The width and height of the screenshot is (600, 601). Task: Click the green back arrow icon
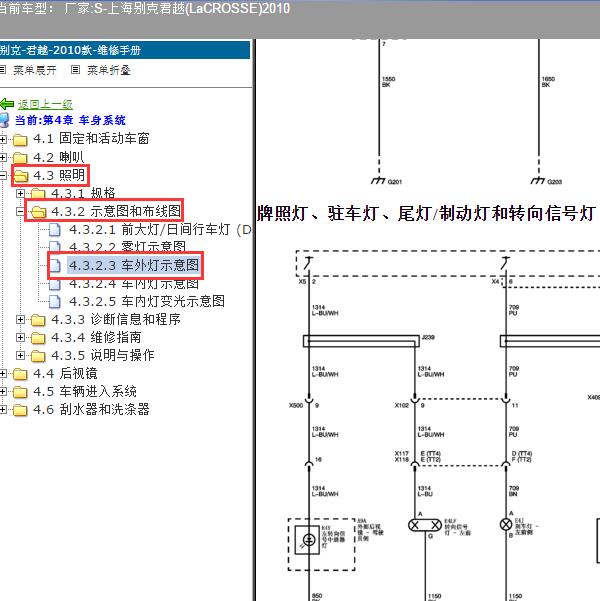7,104
